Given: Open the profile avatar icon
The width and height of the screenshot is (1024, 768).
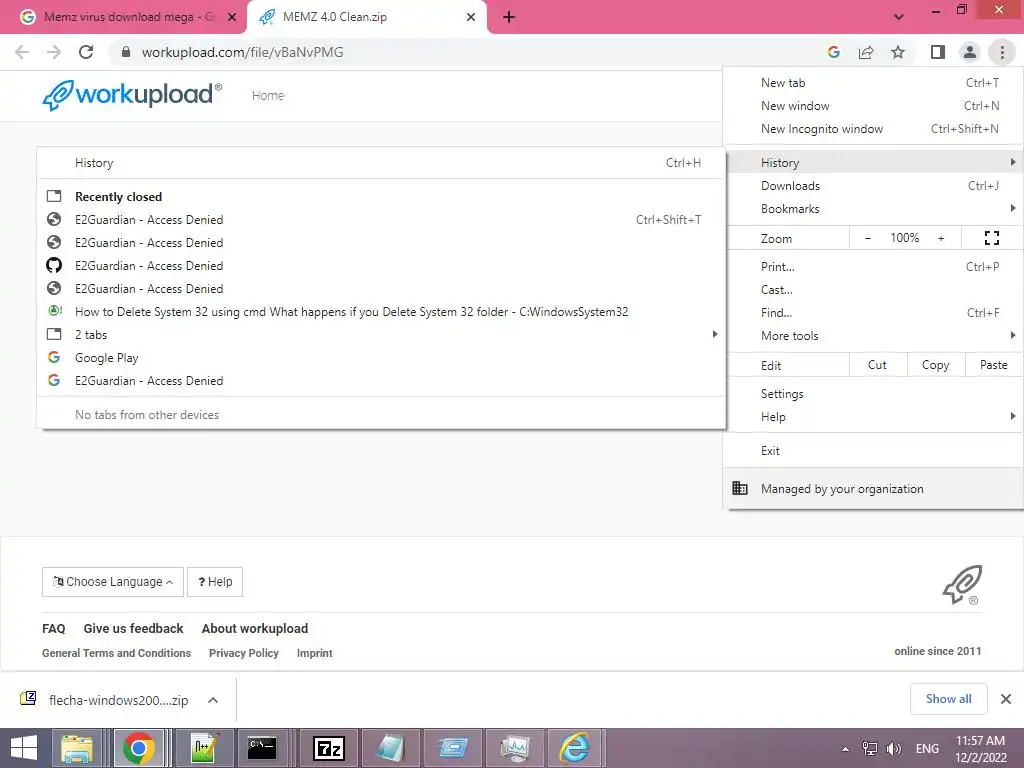Looking at the screenshot, I should (970, 52).
